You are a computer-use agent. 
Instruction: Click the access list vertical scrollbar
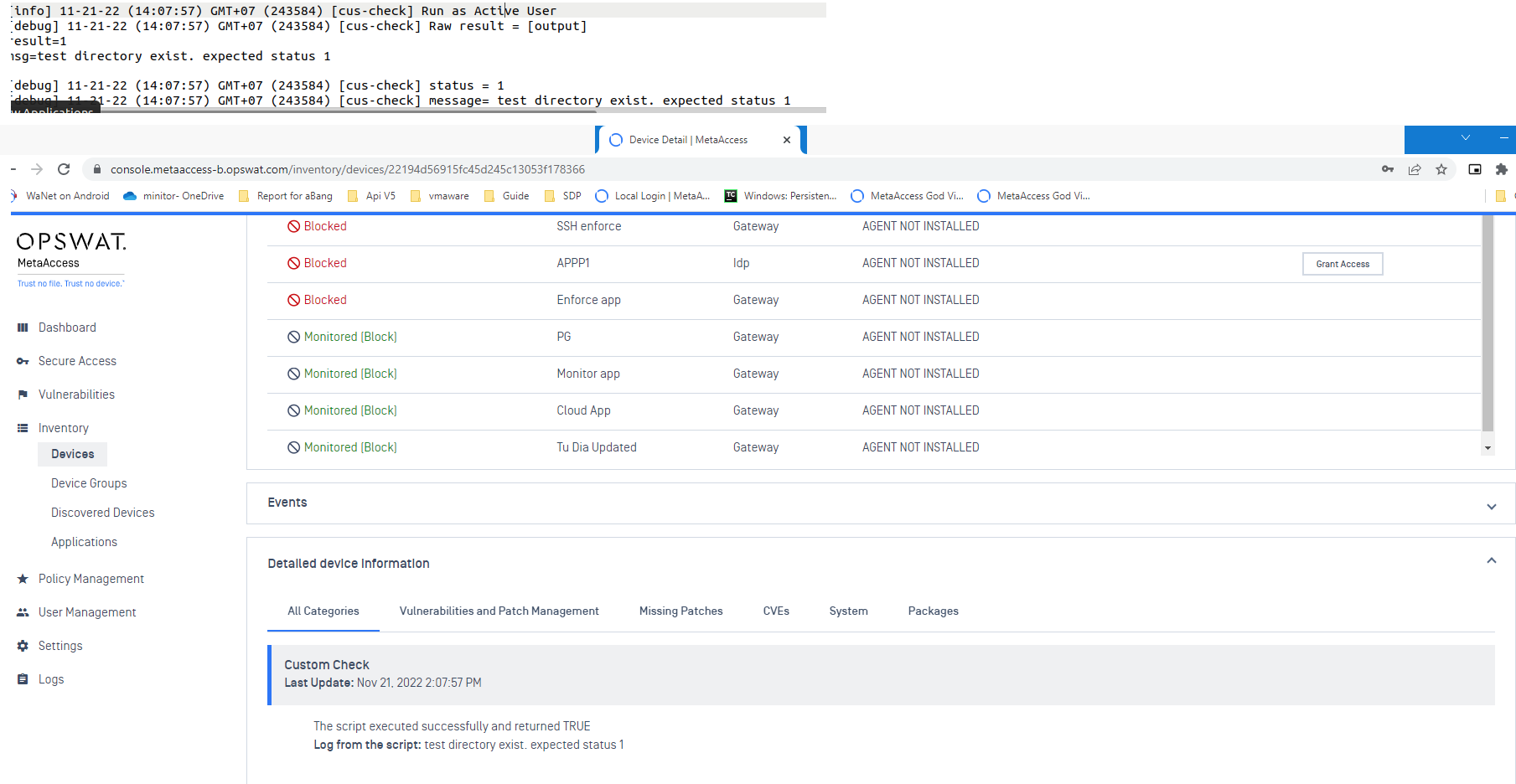(1488, 322)
